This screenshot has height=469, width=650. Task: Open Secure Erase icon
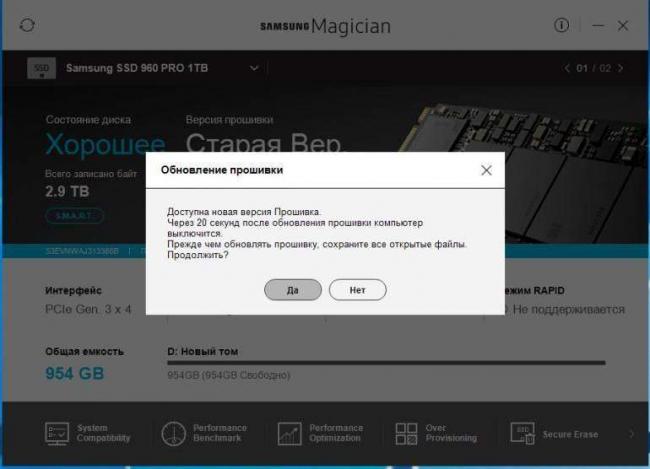[x=522, y=434]
